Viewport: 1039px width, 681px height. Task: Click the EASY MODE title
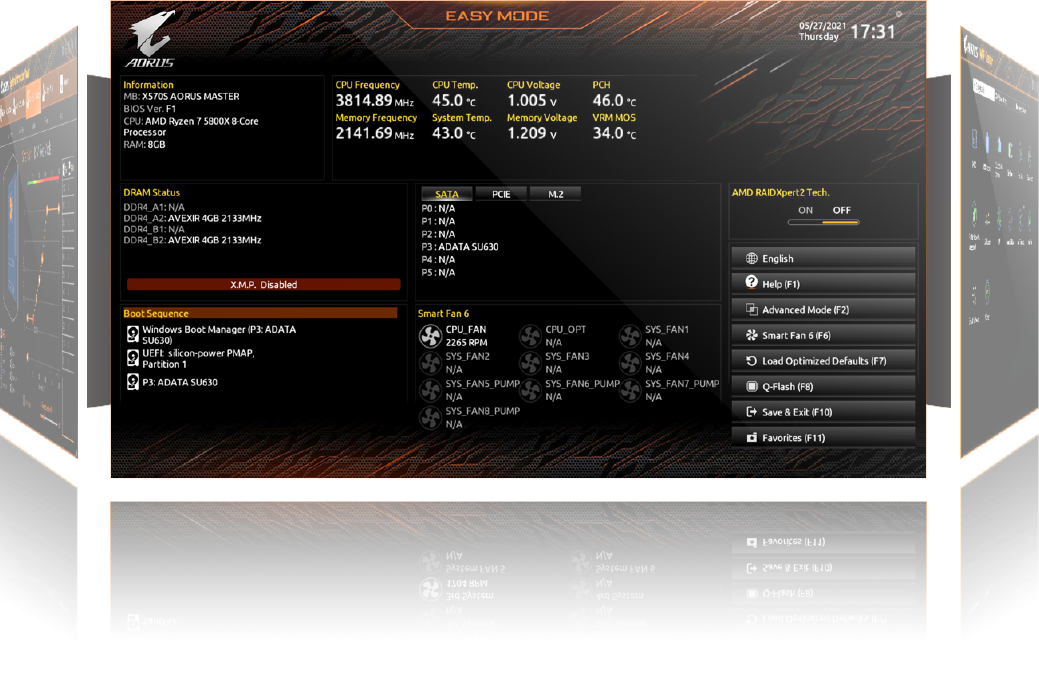pyautogui.click(x=497, y=16)
